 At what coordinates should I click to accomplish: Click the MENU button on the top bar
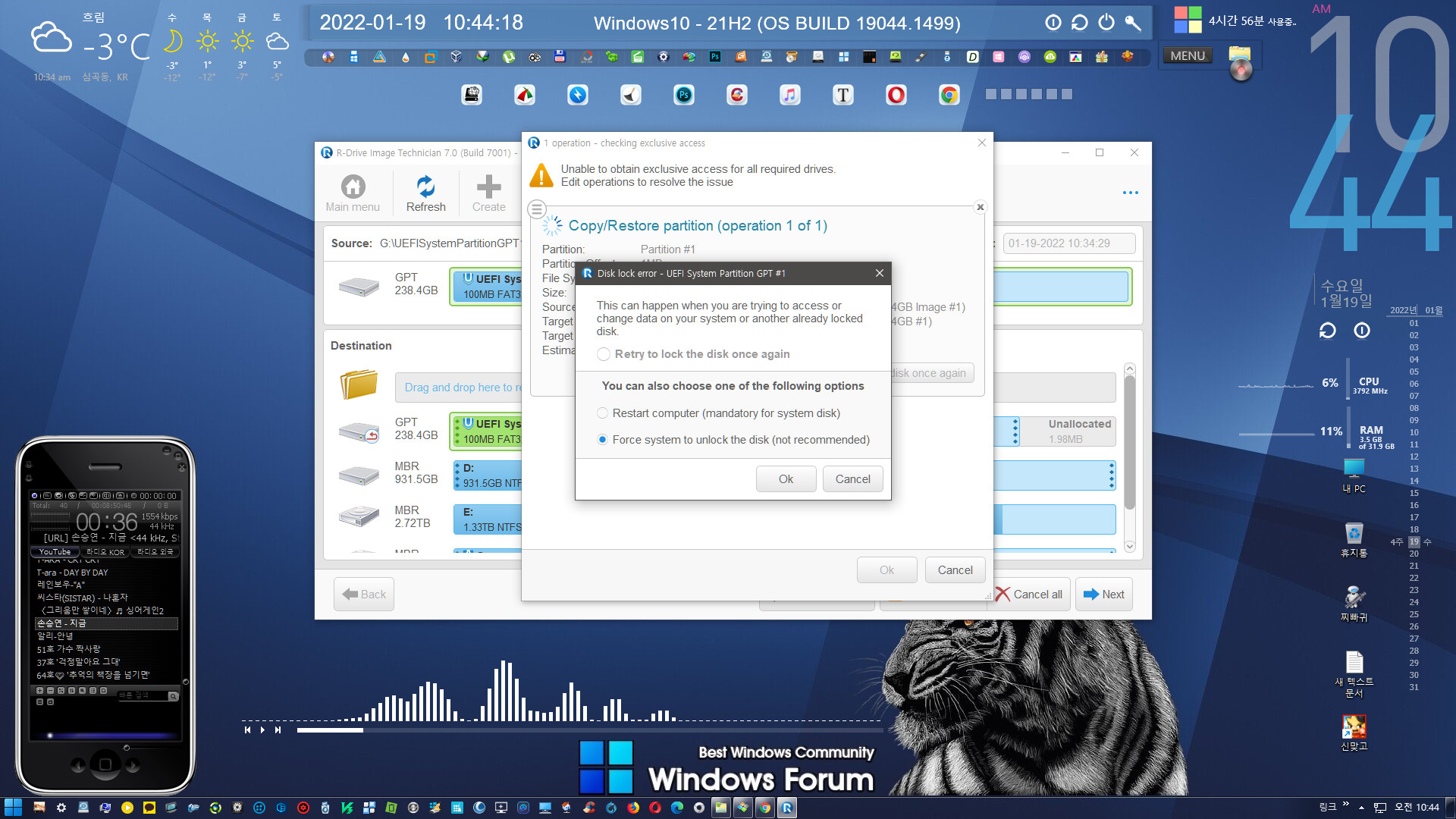pyautogui.click(x=1188, y=55)
